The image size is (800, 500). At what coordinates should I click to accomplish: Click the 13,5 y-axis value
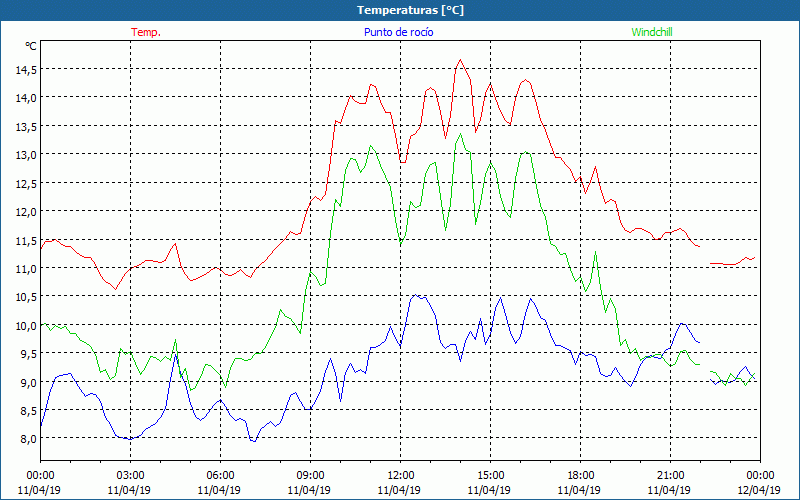click(26, 127)
